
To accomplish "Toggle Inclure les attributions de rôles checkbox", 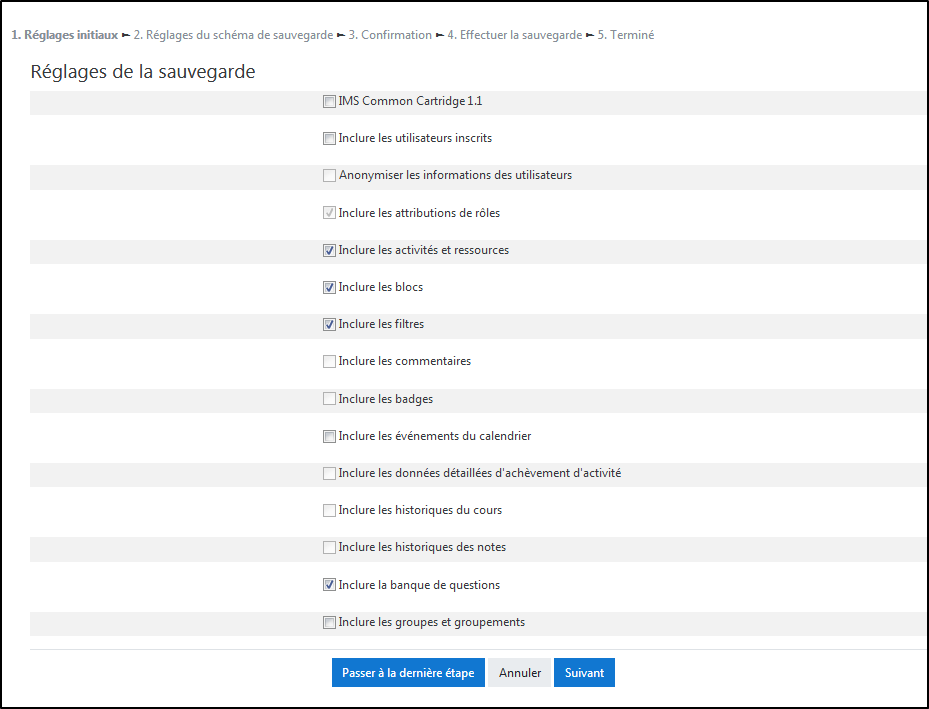I will 329,213.
